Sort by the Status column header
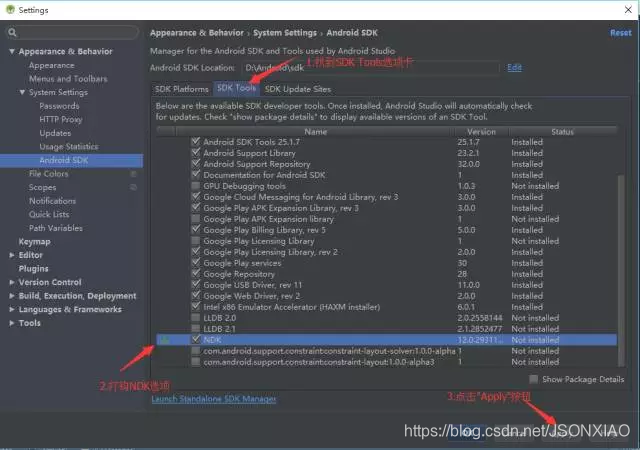 click(x=562, y=131)
